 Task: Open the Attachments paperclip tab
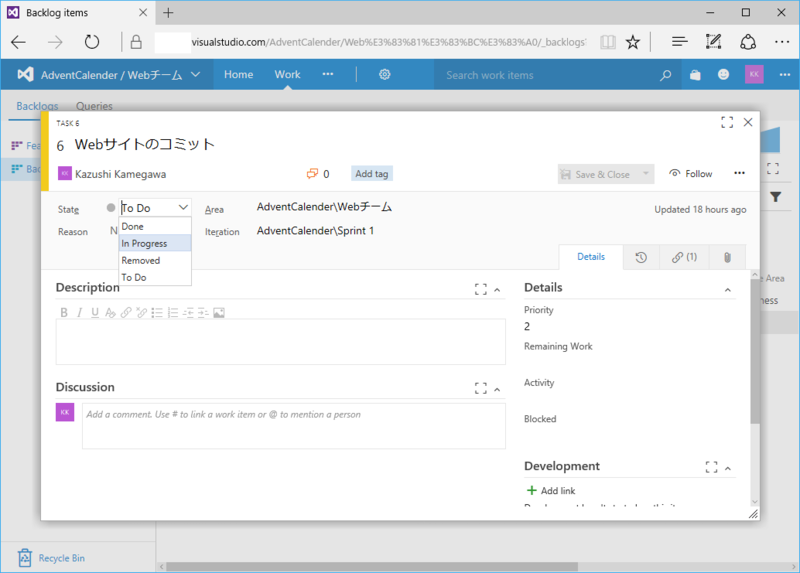point(727,257)
